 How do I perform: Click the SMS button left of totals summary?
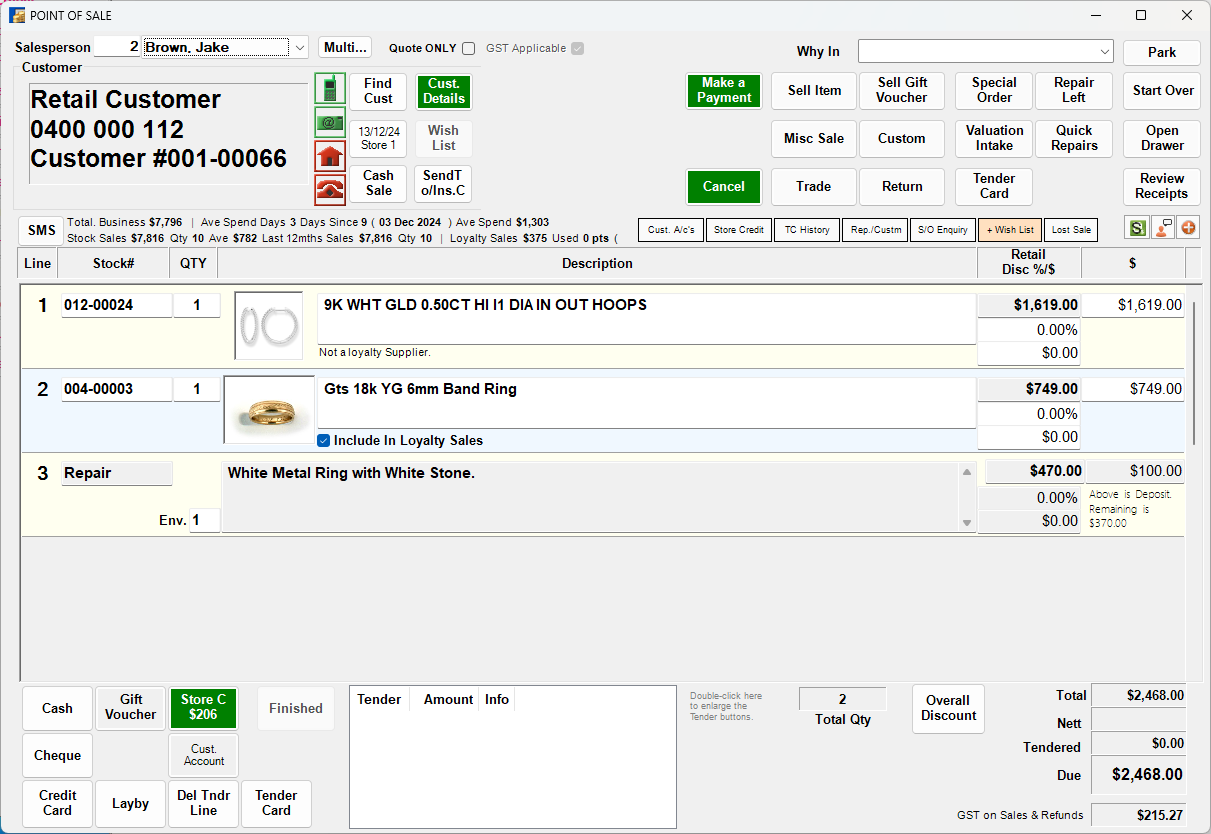(x=40, y=230)
